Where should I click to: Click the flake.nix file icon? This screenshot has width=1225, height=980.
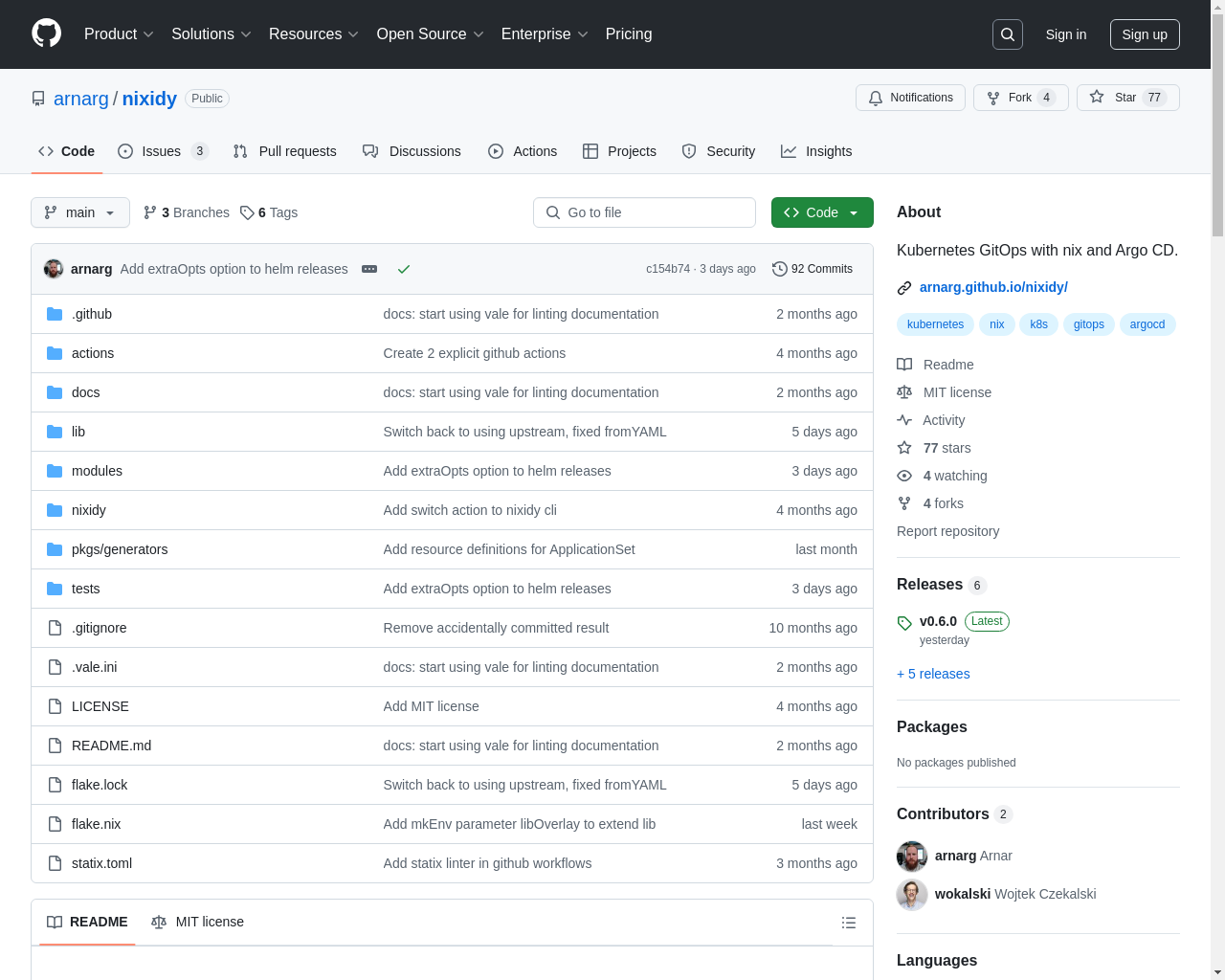point(55,824)
